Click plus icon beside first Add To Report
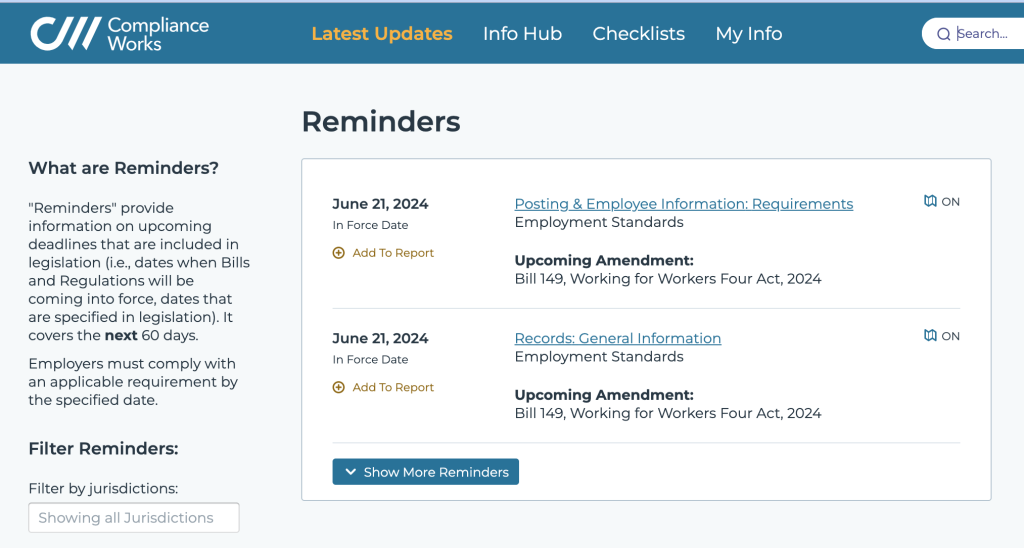Image resolution: width=1024 pixels, height=548 pixels. pos(339,253)
